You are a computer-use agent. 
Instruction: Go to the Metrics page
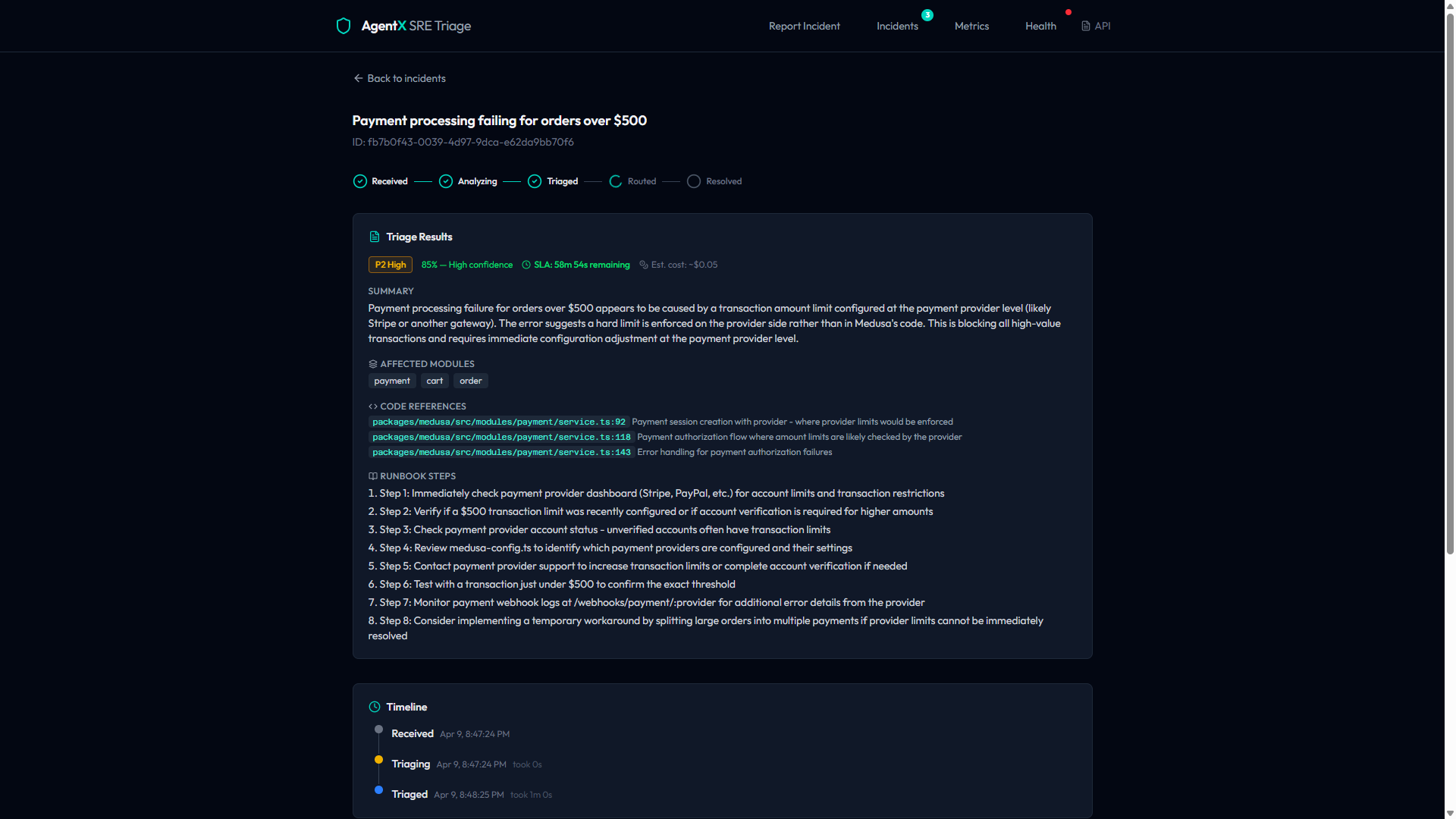[971, 26]
